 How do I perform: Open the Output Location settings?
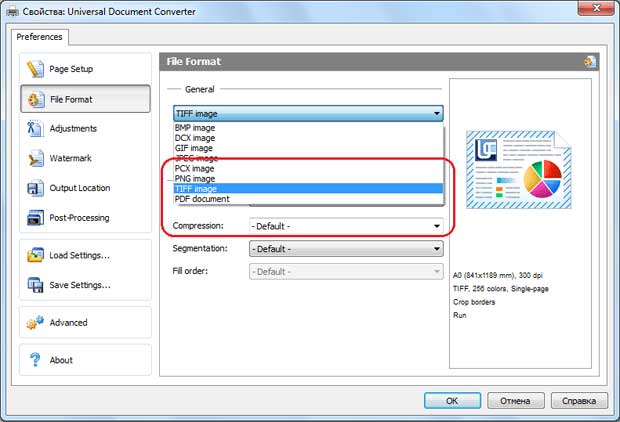click(85, 188)
